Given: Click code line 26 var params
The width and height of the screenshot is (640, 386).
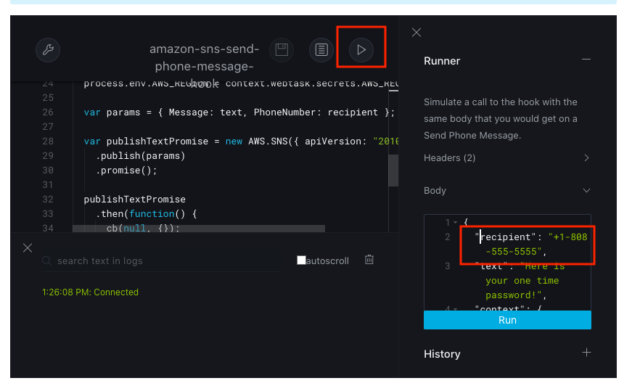Looking at the screenshot, I should click(239, 112).
